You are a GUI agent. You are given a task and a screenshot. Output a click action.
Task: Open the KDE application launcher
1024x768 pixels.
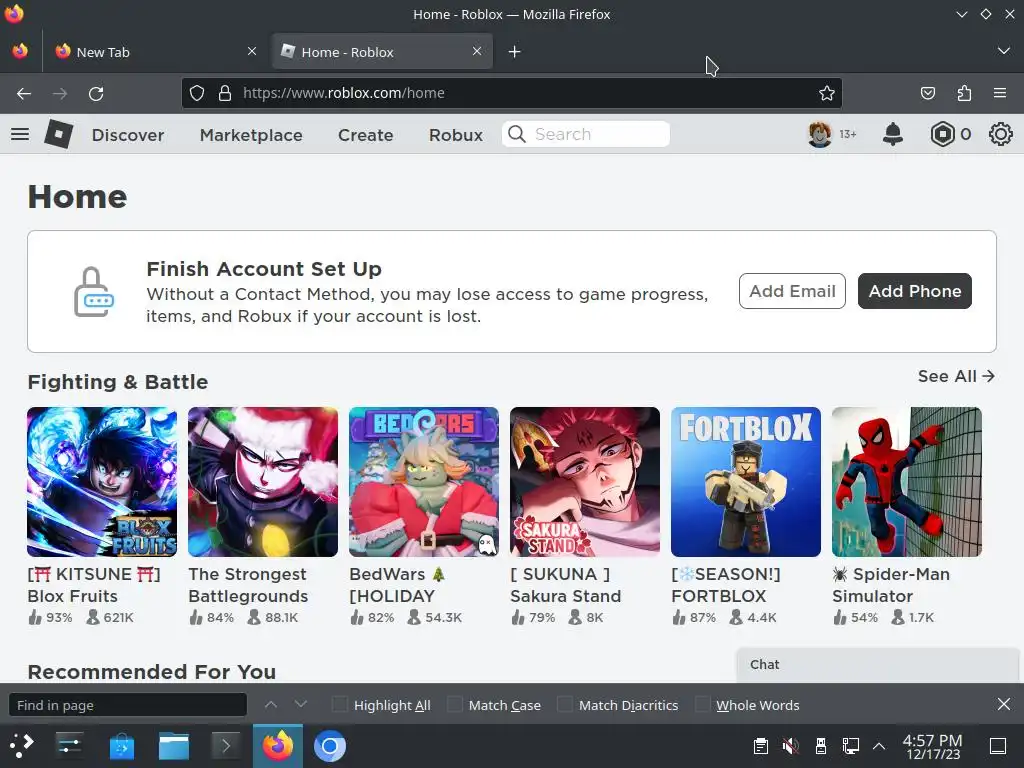(21, 746)
